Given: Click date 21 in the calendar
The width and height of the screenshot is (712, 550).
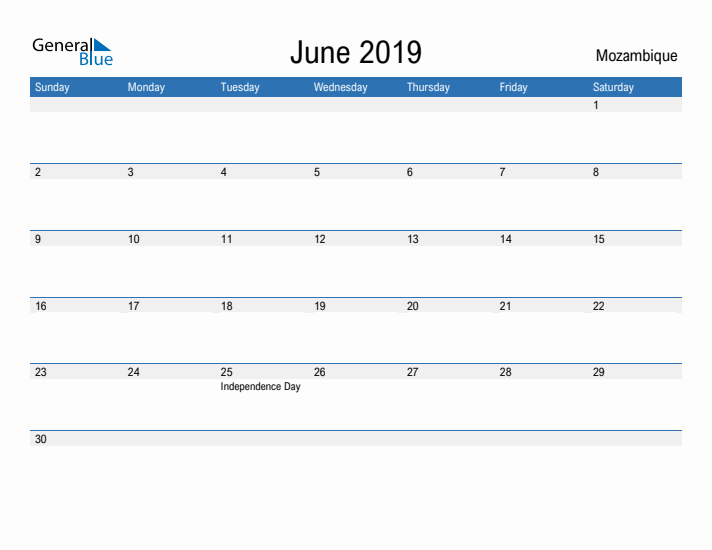Looking at the screenshot, I should click(505, 306).
